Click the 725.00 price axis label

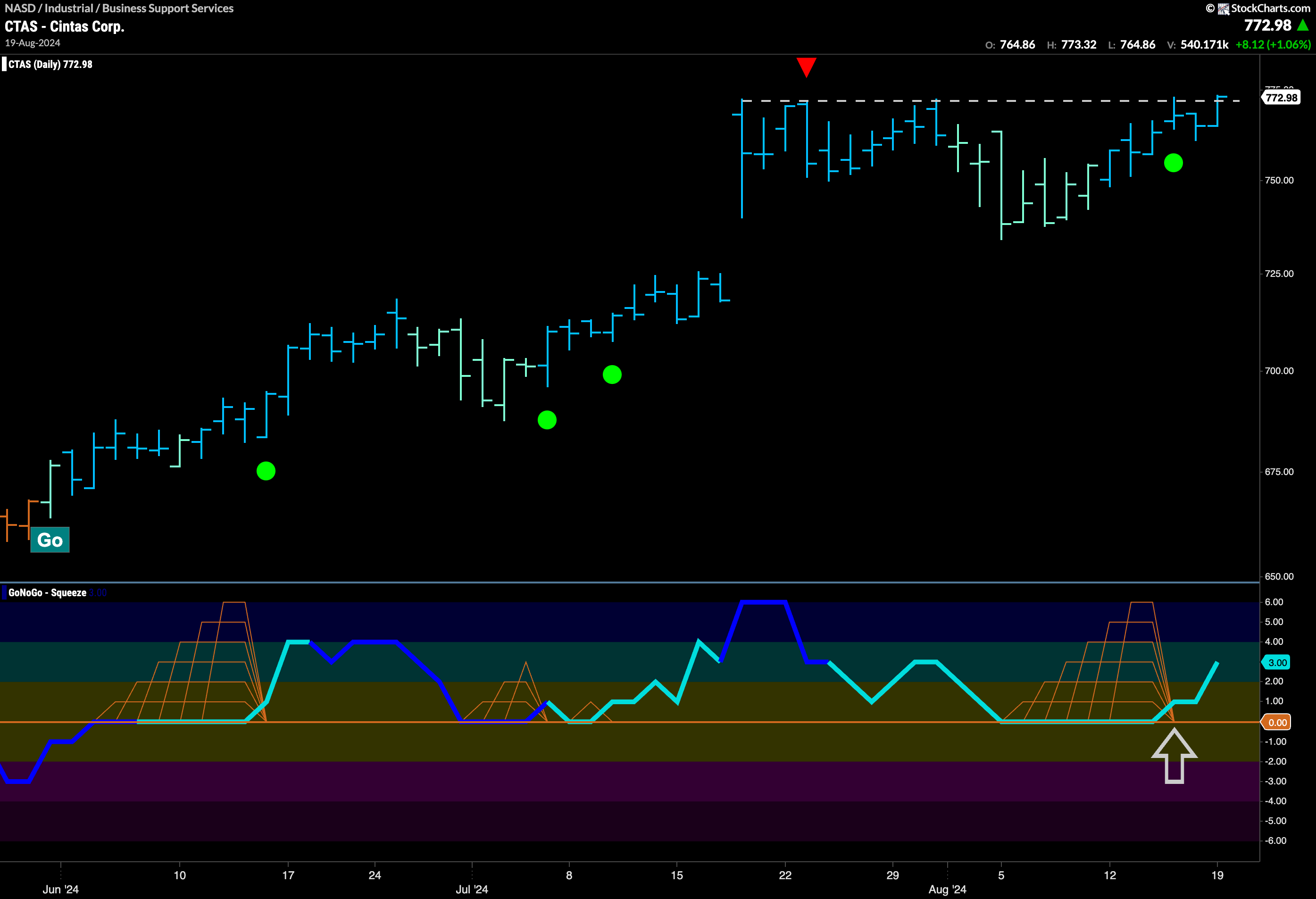[x=1279, y=274]
